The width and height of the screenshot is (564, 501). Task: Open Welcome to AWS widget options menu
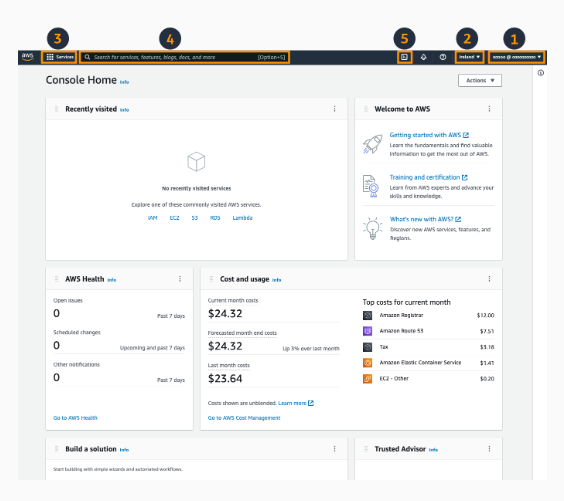coord(489,109)
